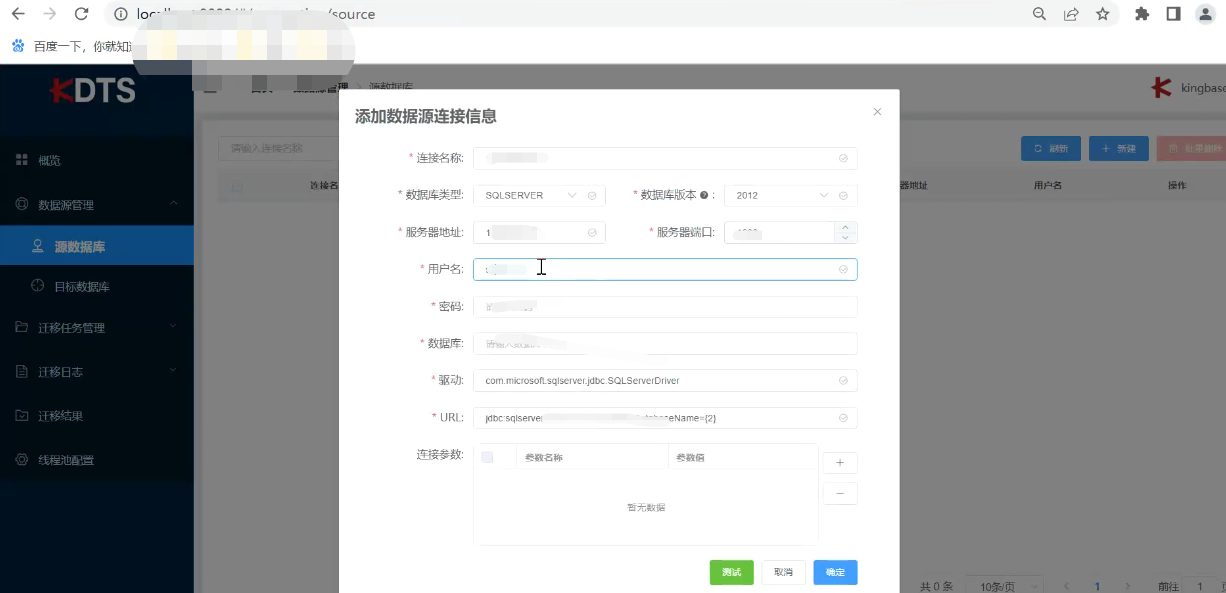Open the 数据库类型 SQLSERVER dropdown
The height and width of the screenshot is (593, 1226).
[x=539, y=195]
